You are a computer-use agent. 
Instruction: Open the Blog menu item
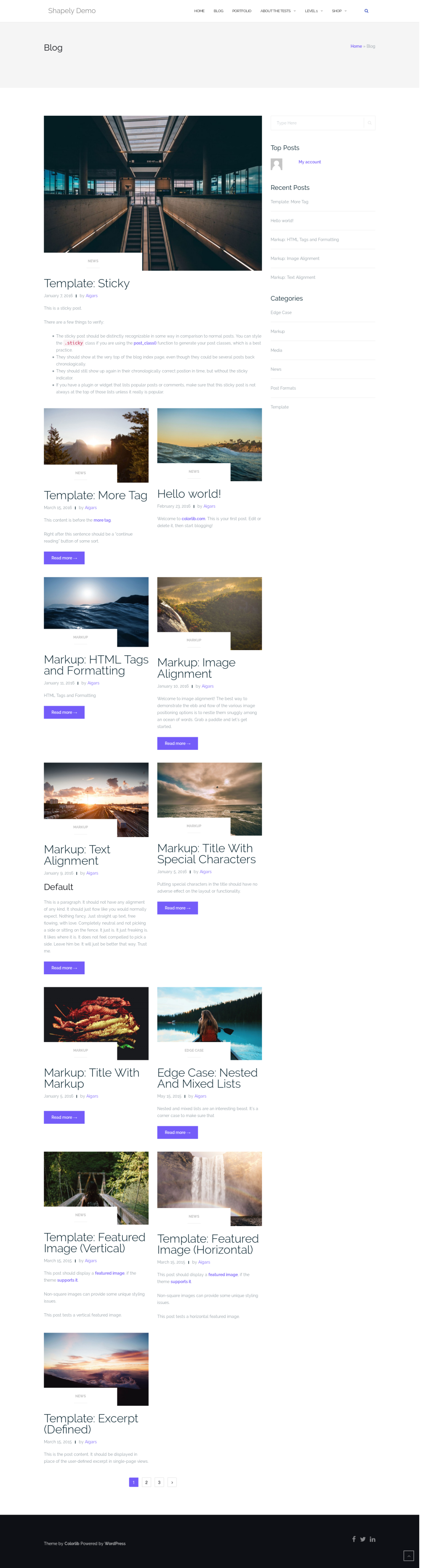(219, 11)
